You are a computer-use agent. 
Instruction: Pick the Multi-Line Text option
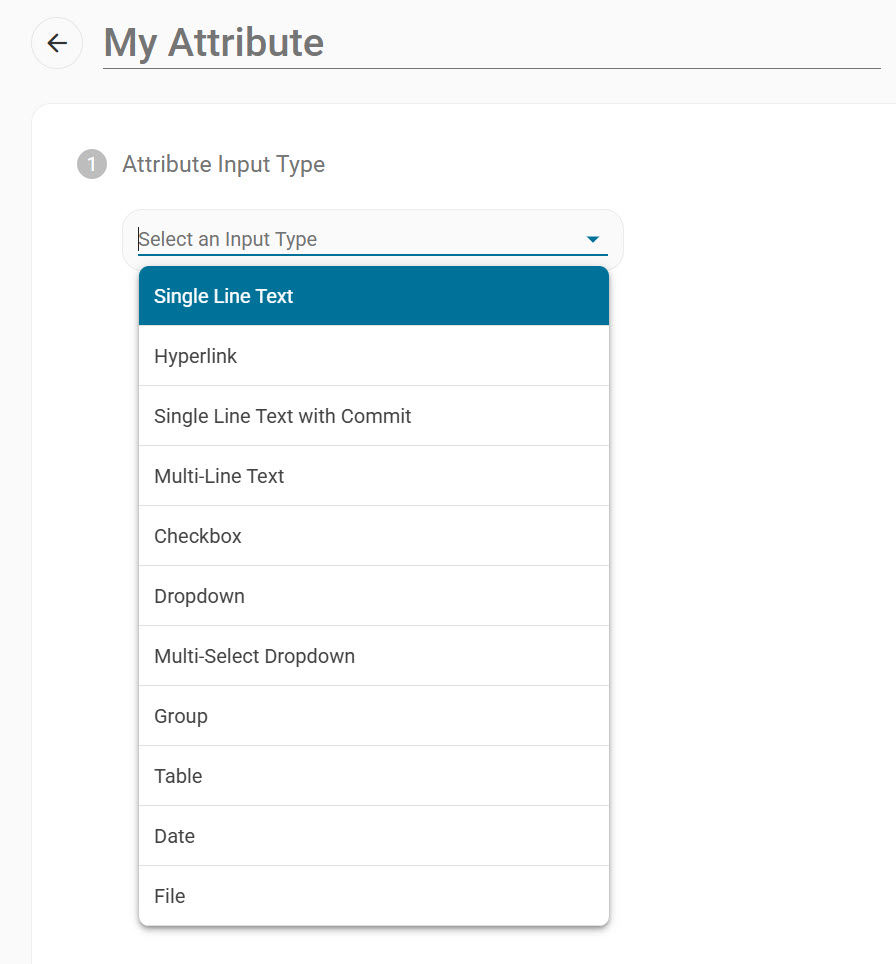coord(374,476)
